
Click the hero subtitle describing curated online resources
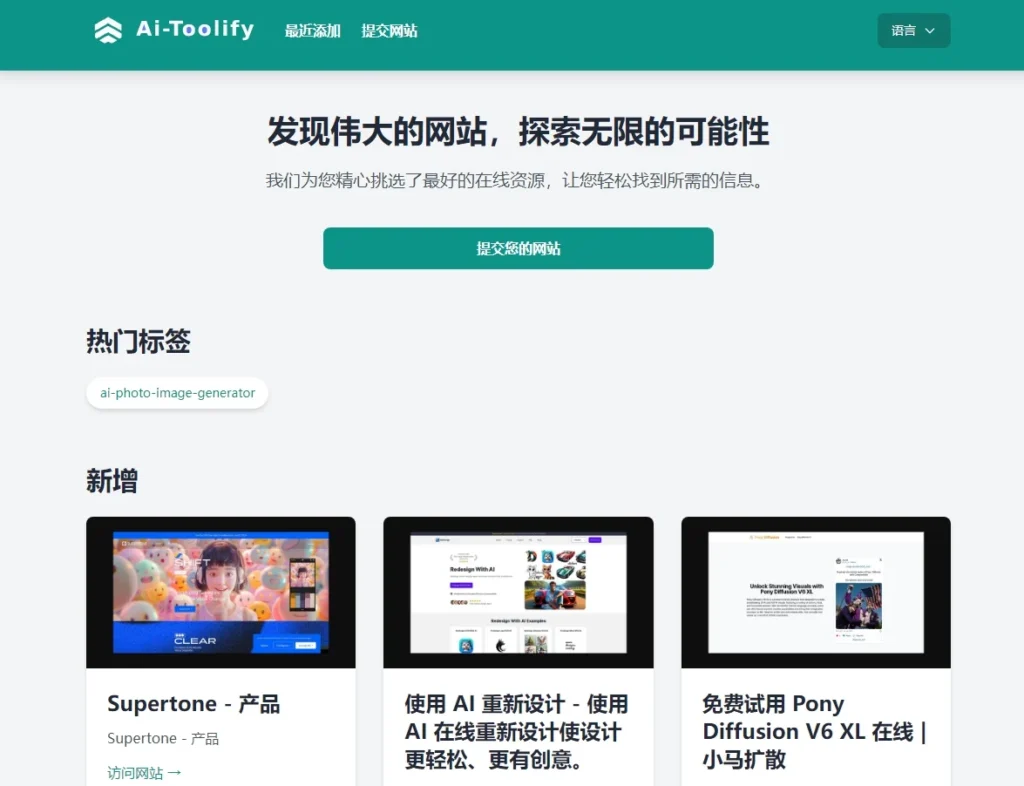coord(517,181)
